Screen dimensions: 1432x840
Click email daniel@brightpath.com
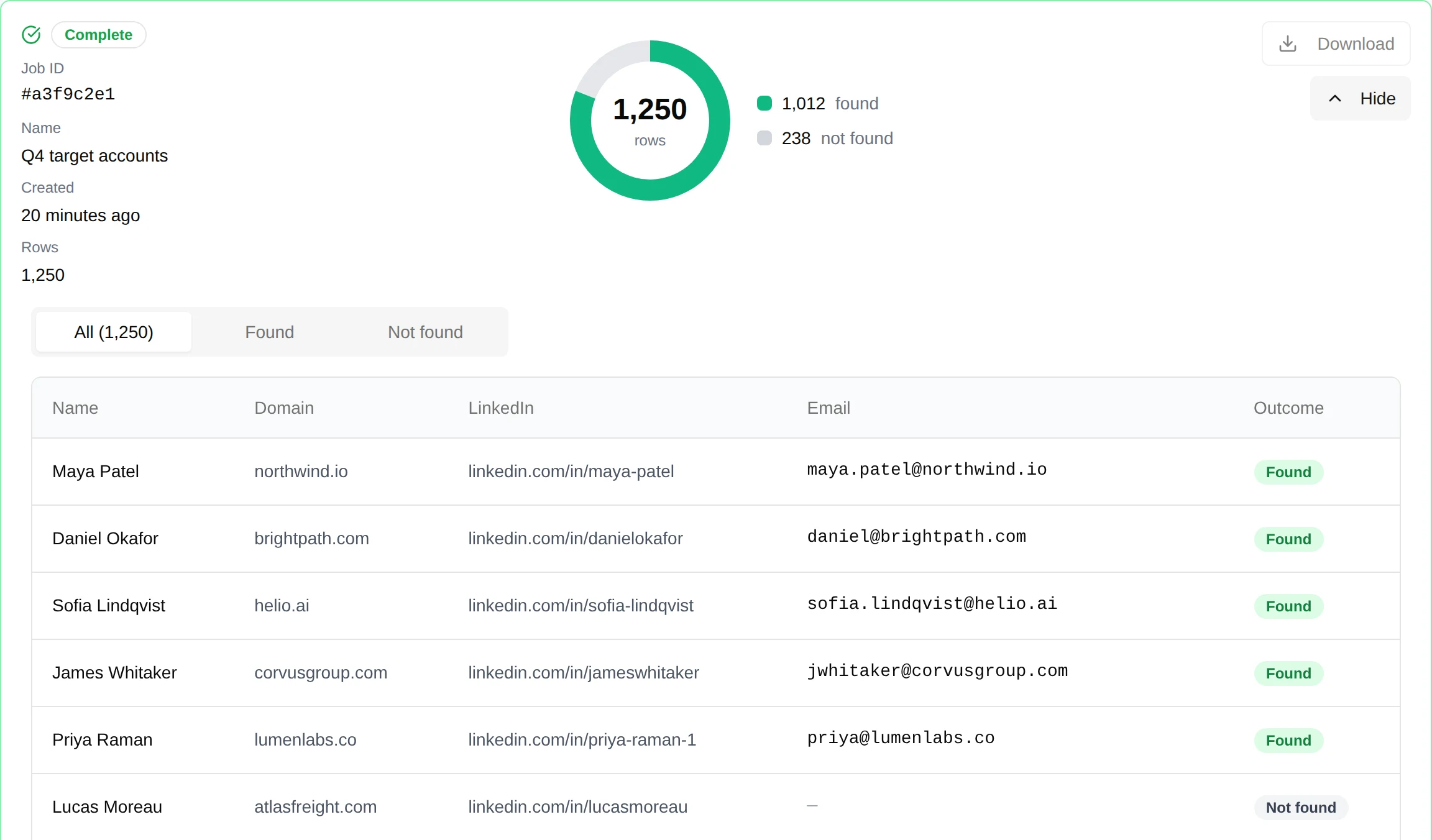coord(916,537)
